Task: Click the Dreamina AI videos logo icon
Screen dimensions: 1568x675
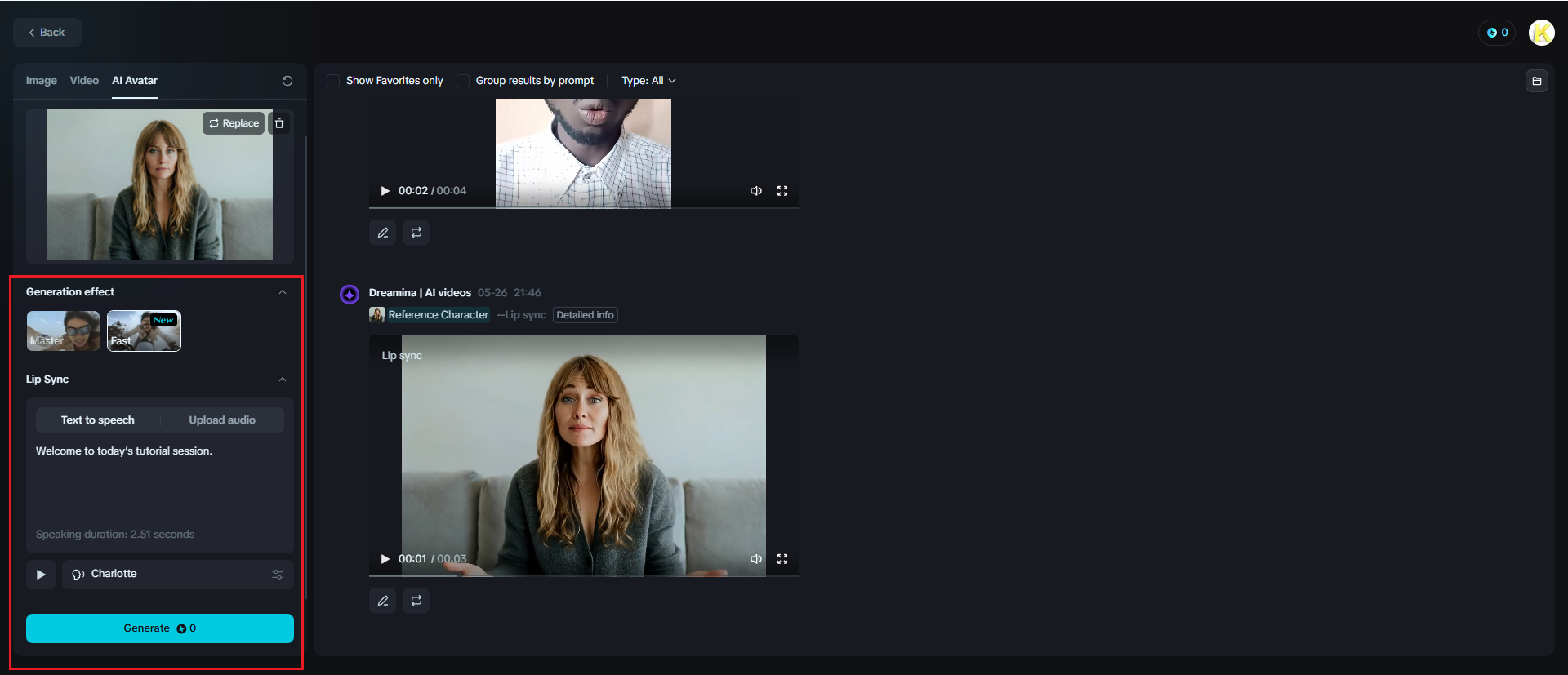Action: (350, 294)
